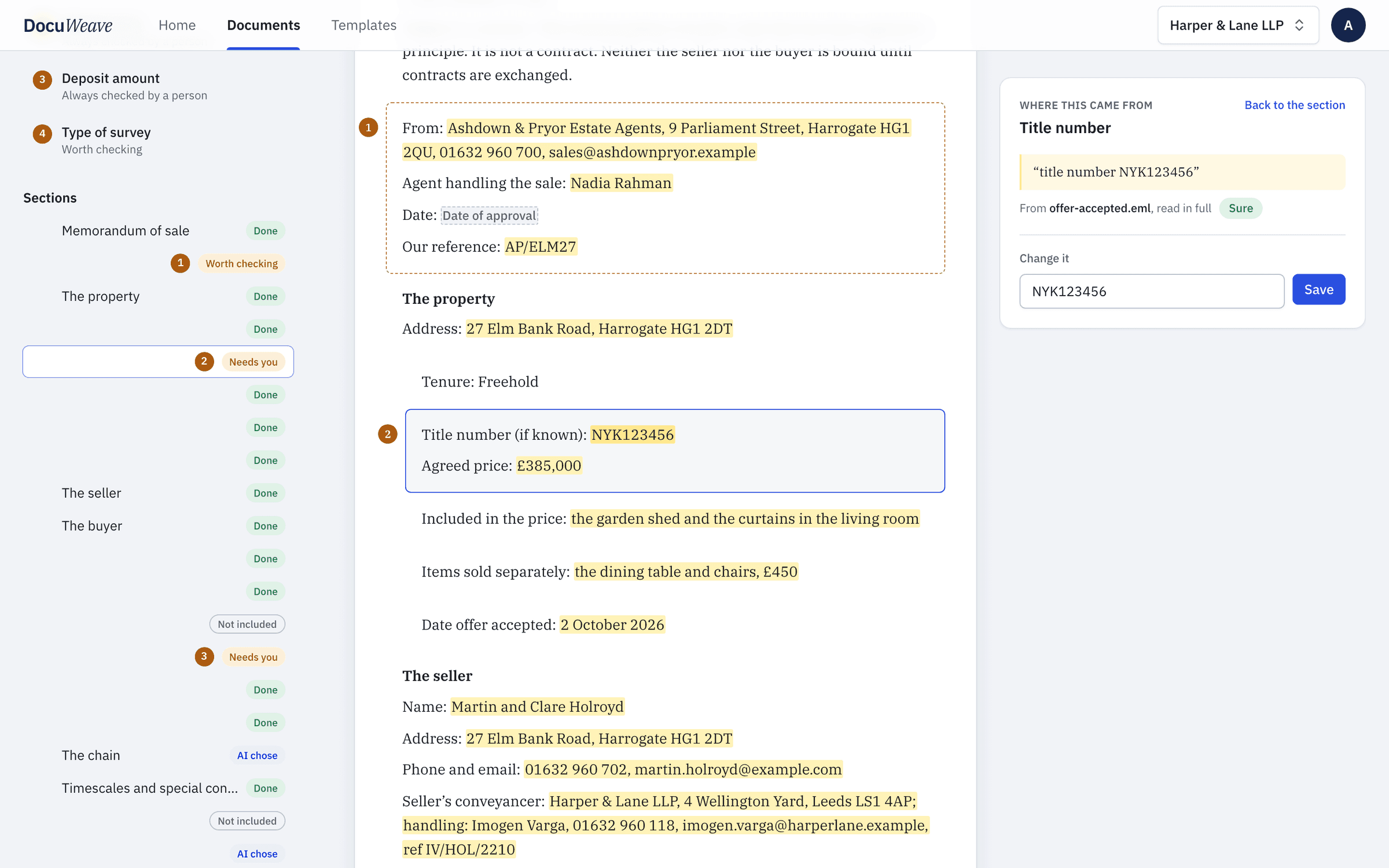Select Timescales and special conditions section
This screenshot has width=1389, height=868.
[158, 788]
